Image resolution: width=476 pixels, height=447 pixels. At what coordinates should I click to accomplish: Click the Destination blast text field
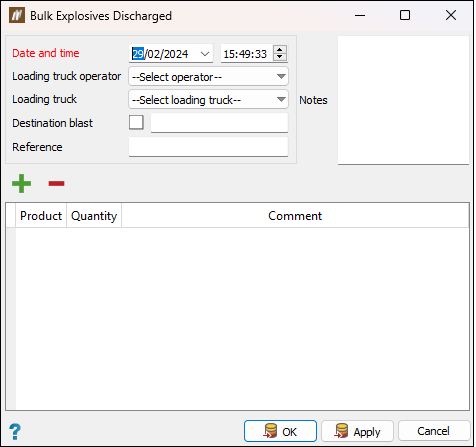click(219, 123)
